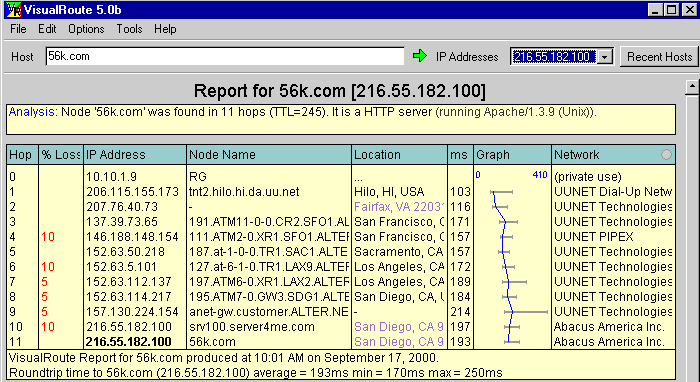700x382 pixels.
Task: Open the IP Addresses dropdown arrow
Action: [x=605, y=57]
